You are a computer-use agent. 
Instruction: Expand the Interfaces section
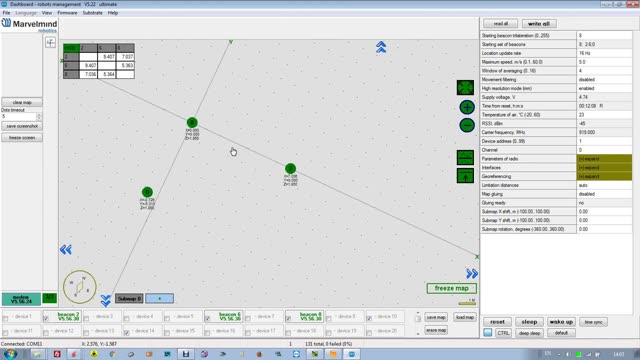pyautogui.click(x=604, y=168)
